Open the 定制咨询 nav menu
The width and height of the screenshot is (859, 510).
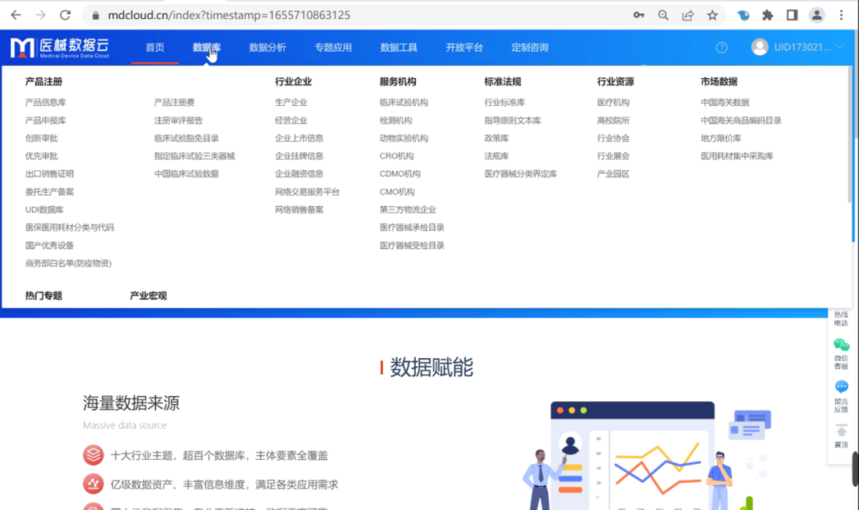coord(530,48)
